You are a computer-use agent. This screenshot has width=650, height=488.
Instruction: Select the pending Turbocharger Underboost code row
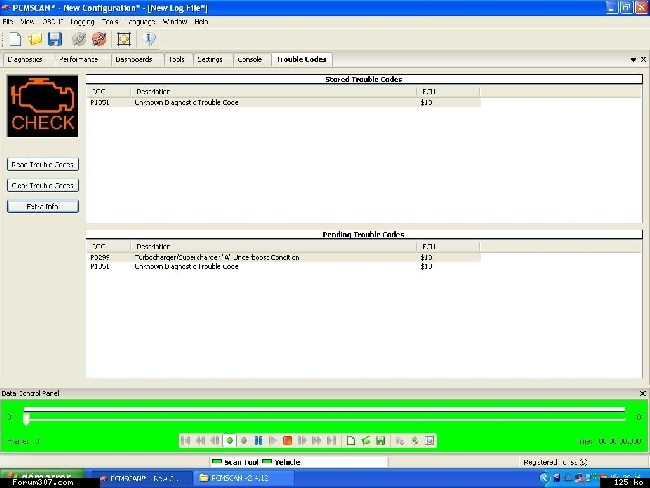click(284, 257)
